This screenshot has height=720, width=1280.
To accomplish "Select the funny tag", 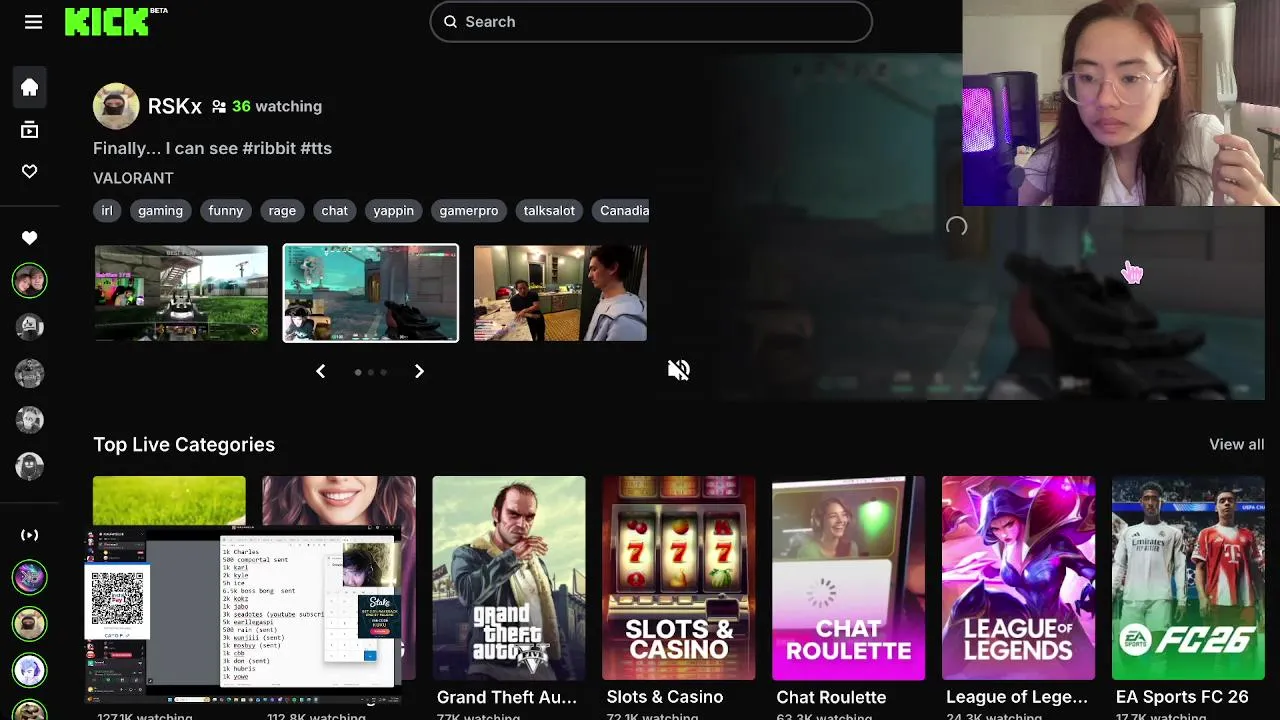I will (x=226, y=210).
